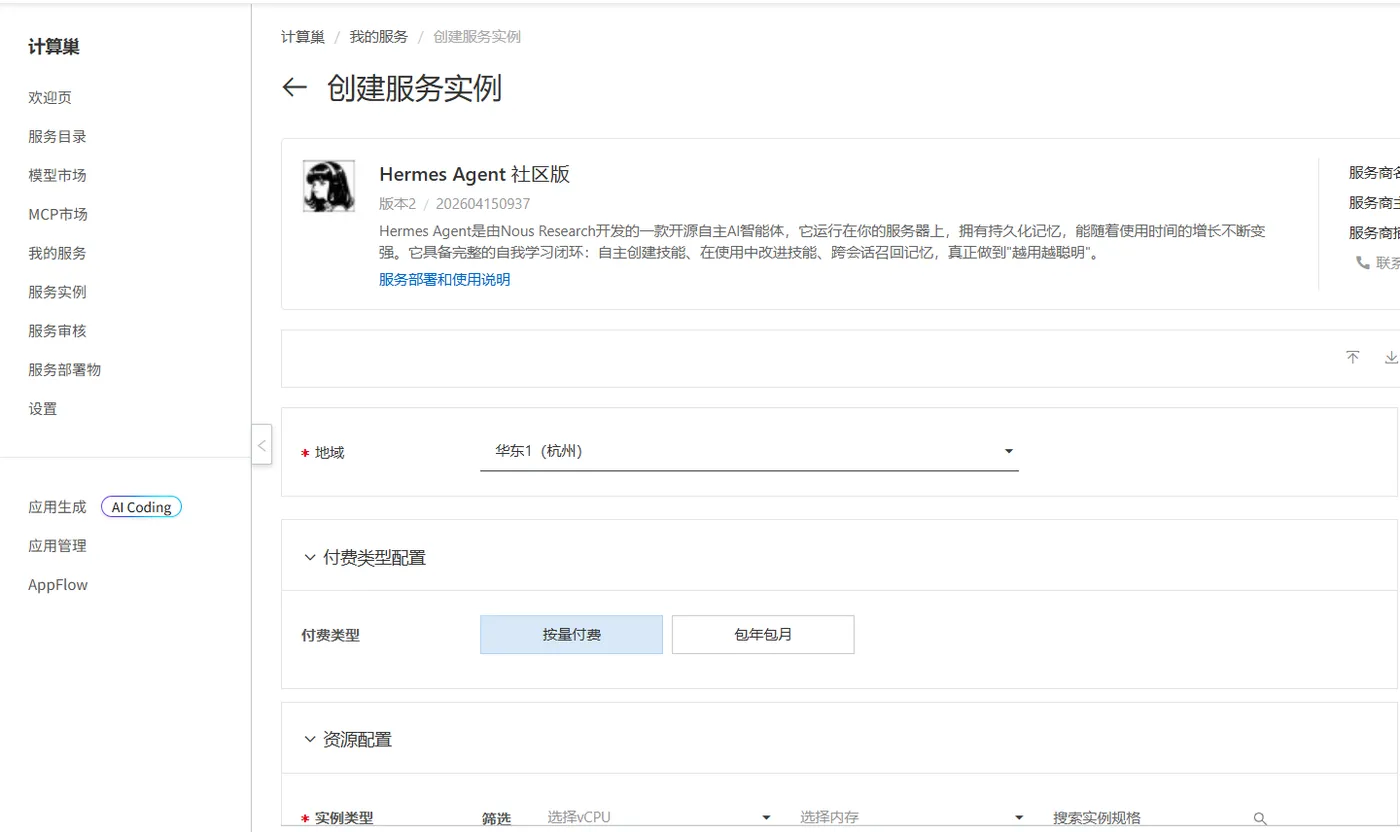This screenshot has width=1400, height=832.
Task: Click the 202604150937 build number
Action: tap(483, 204)
